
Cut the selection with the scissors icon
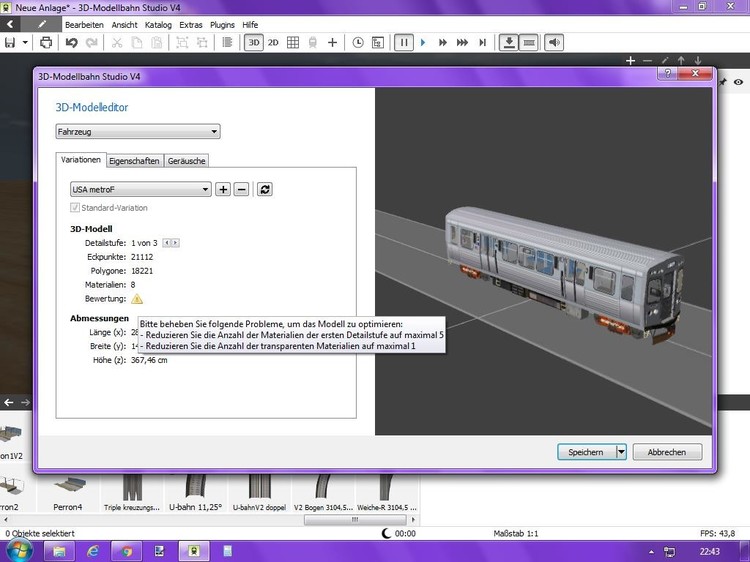click(x=116, y=43)
